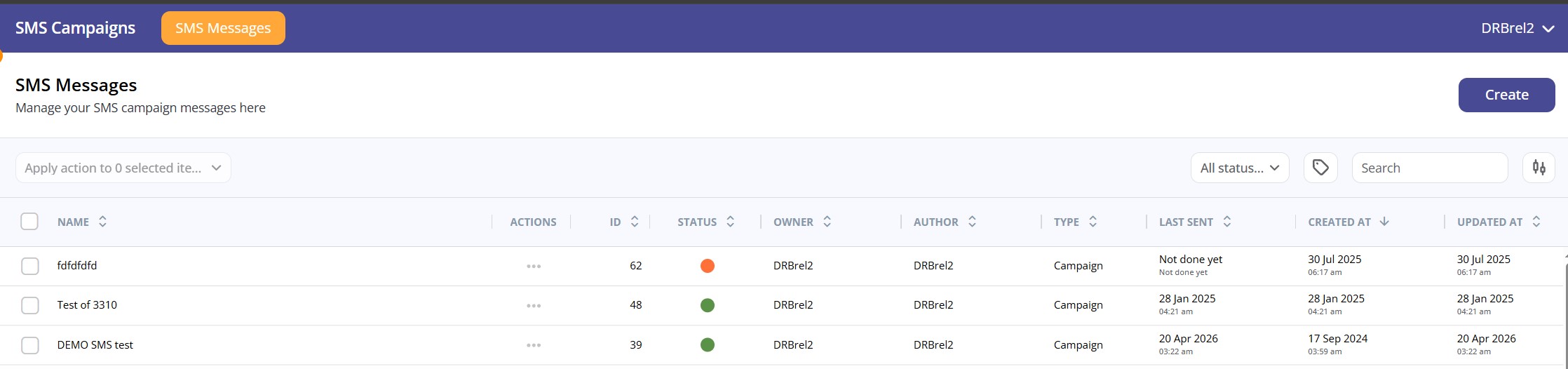Open the fdfdfdfd message
The width and height of the screenshot is (1568, 369).
coord(77,265)
